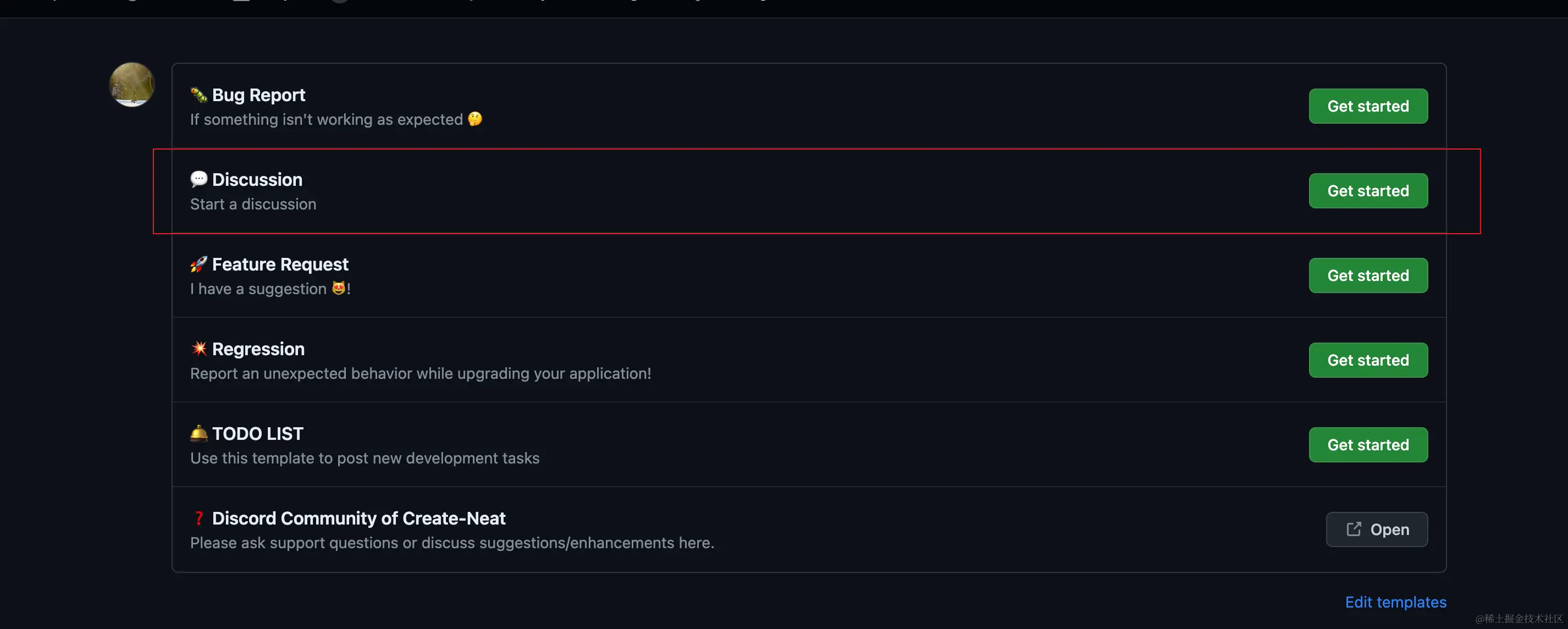Open the Edit templates link
Viewport: 1568px width, 629px height.
tap(1396, 602)
